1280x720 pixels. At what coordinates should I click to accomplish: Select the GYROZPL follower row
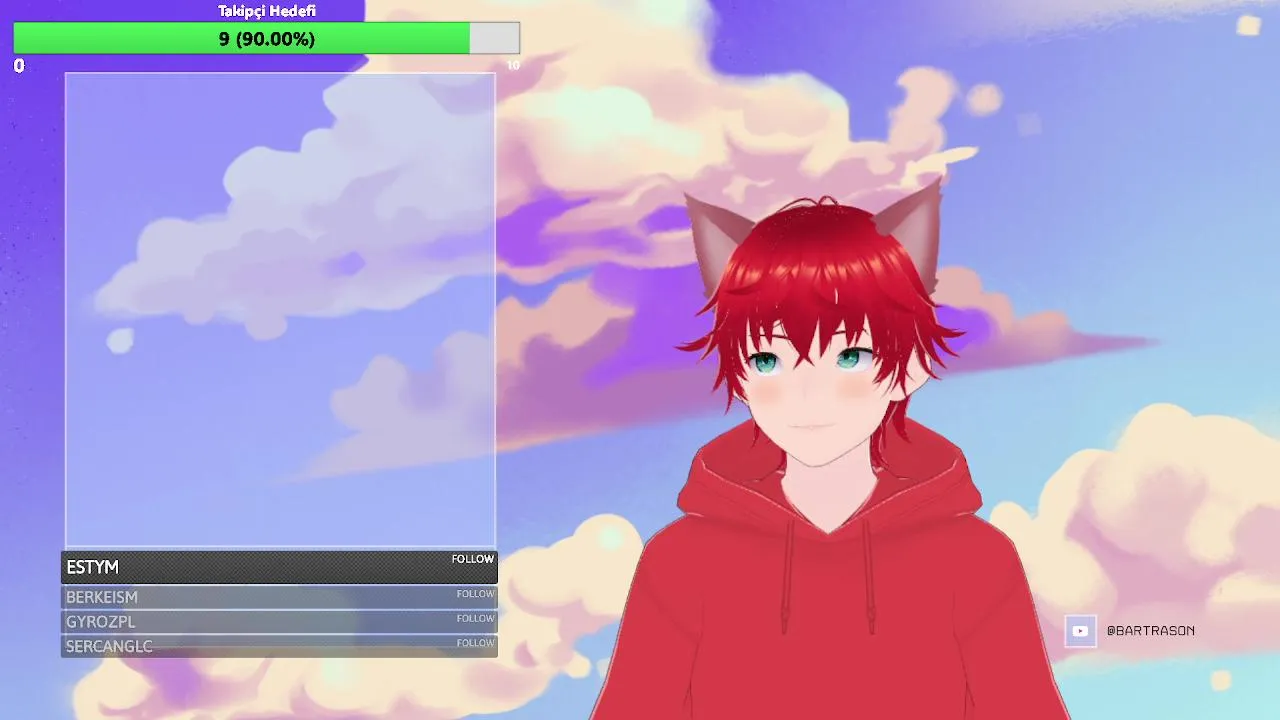(x=279, y=622)
